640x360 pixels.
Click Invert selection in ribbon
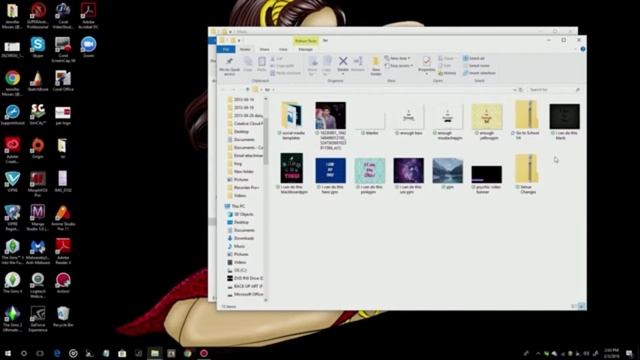pos(479,73)
